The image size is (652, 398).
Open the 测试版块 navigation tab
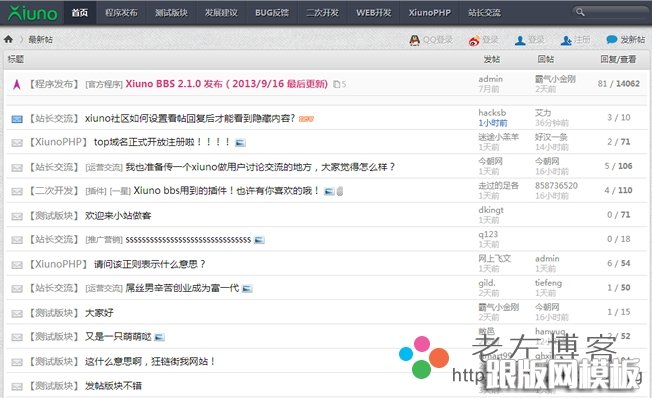(x=171, y=13)
